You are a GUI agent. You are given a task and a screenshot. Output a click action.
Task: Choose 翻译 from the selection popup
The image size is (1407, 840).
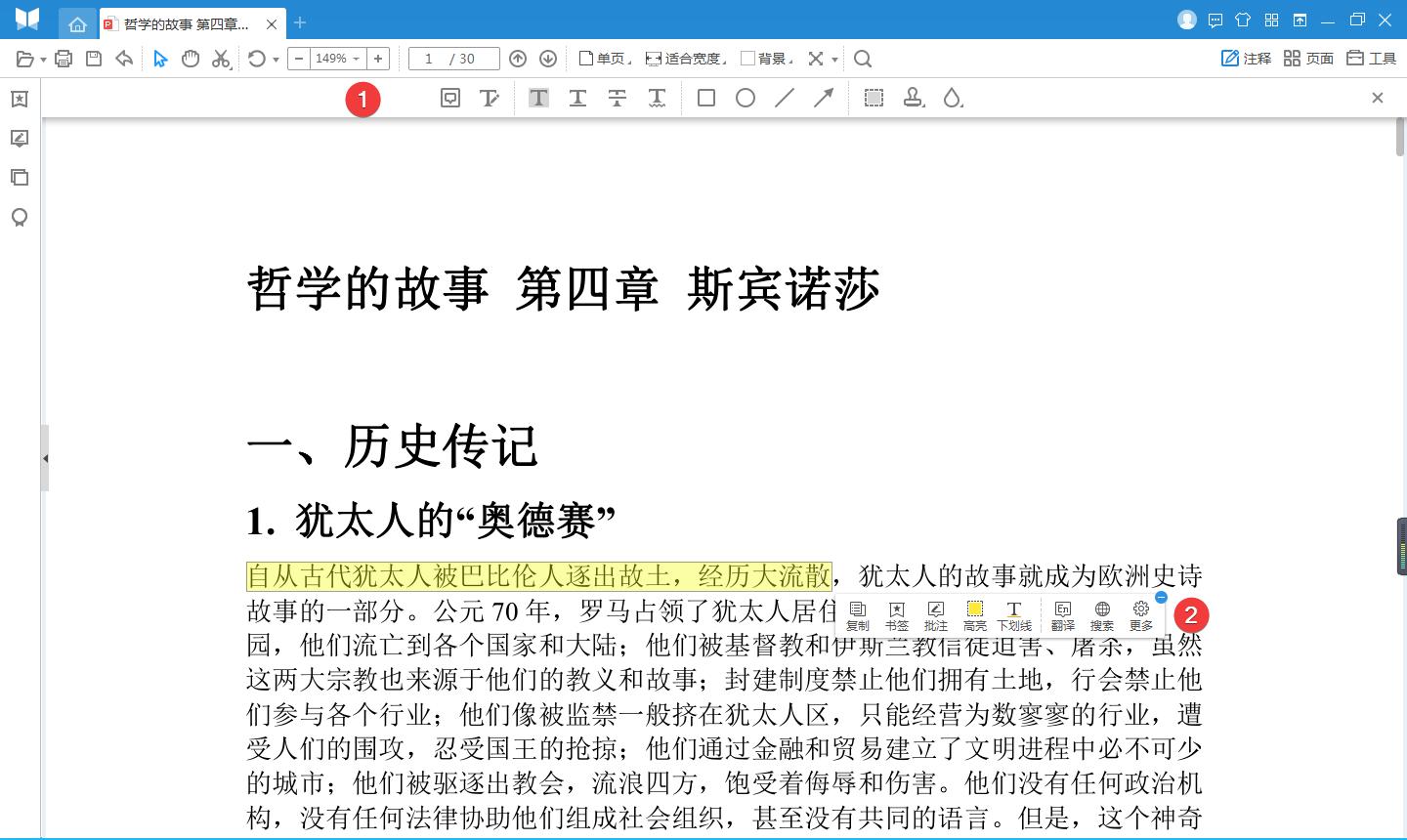pyautogui.click(x=1062, y=615)
